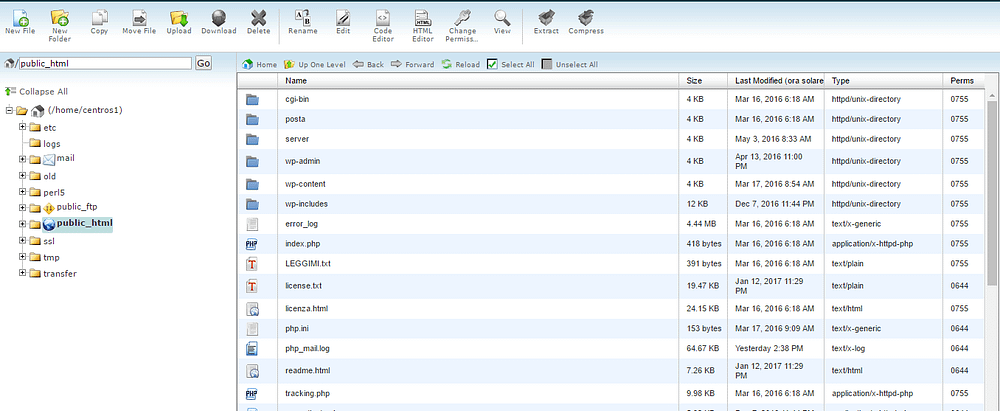This screenshot has width=1000, height=411.
Task: Expand the etc folder tree node
Action: click(22, 126)
